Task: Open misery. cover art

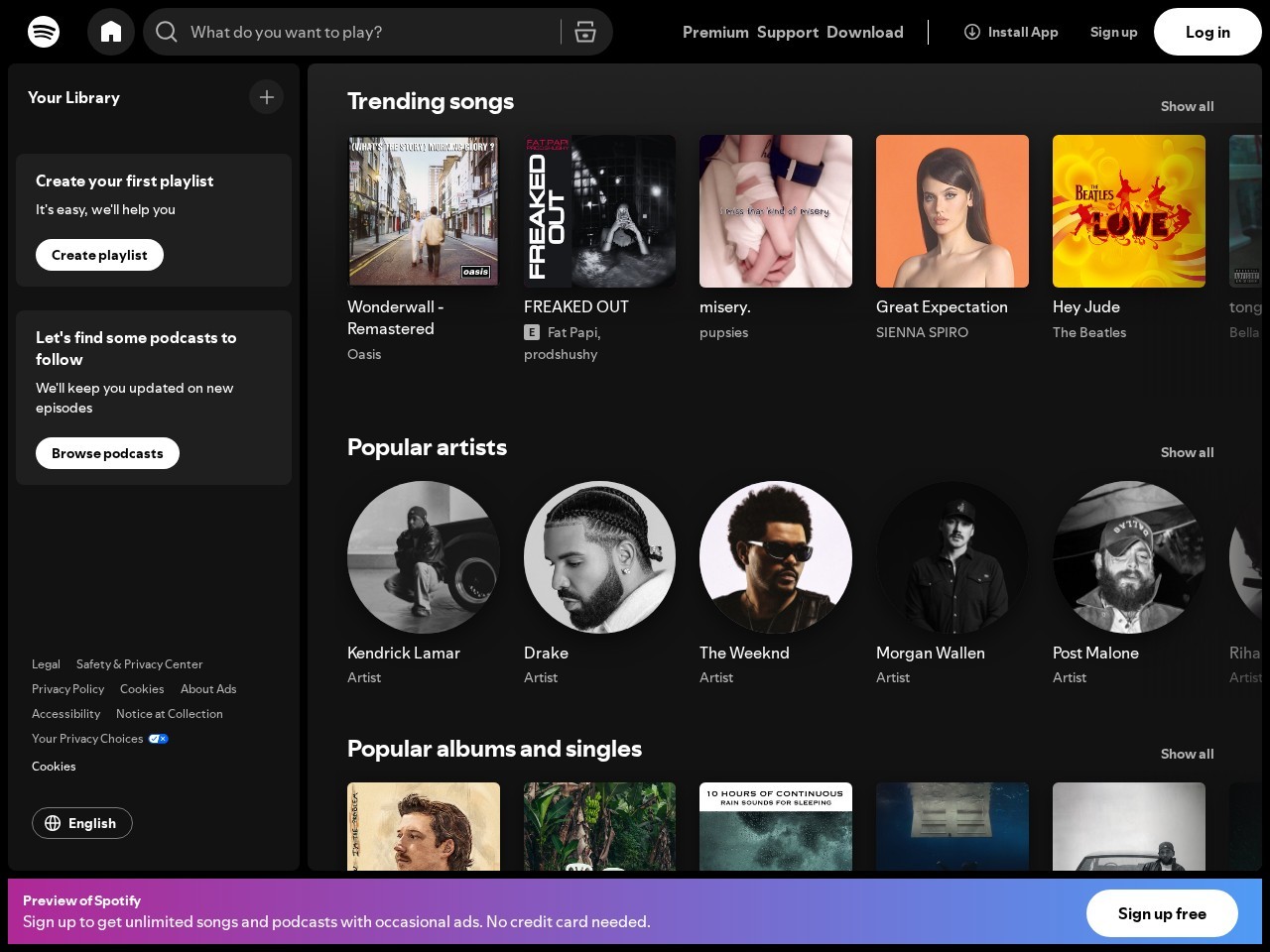Action: click(x=776, y=211)
